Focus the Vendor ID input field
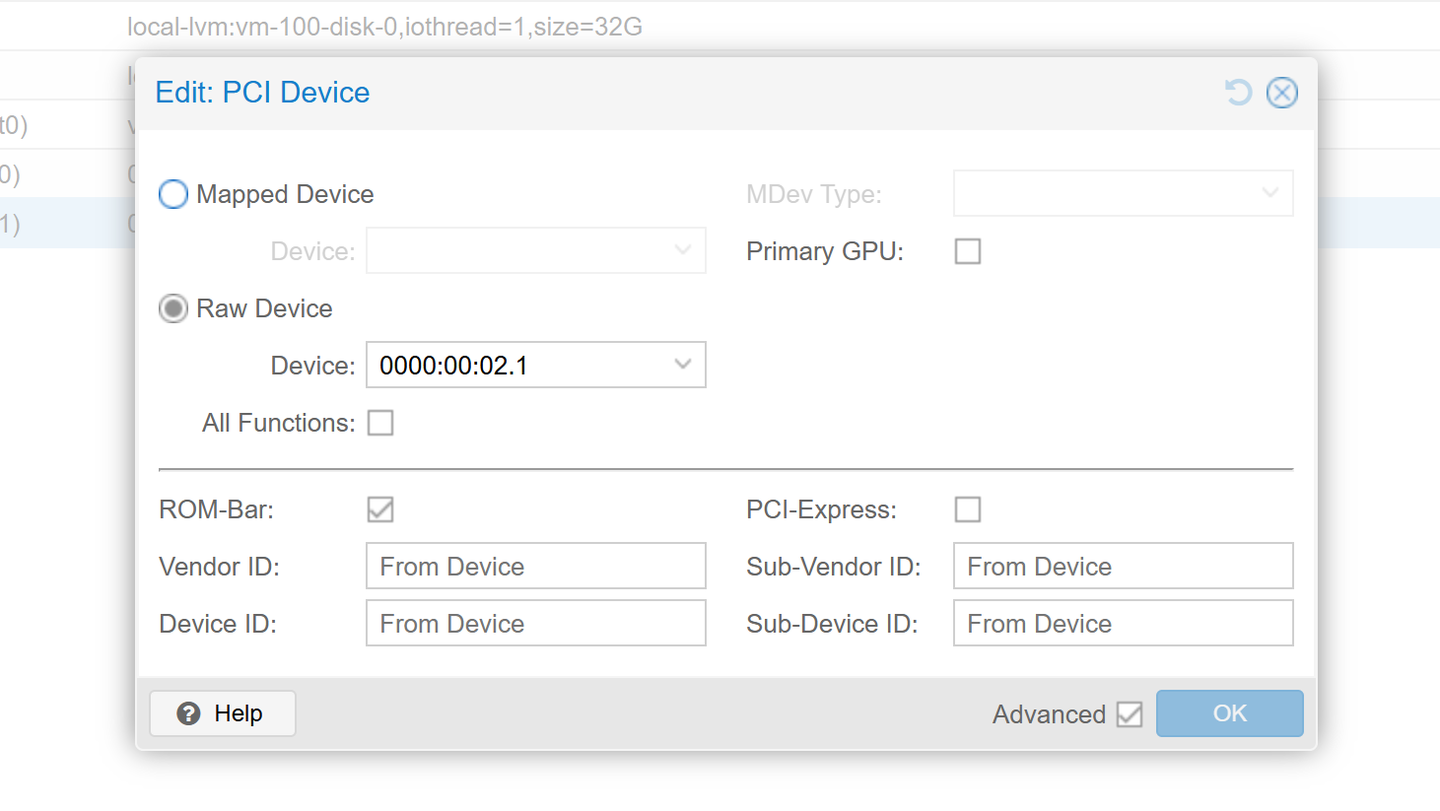 (536, 566)
